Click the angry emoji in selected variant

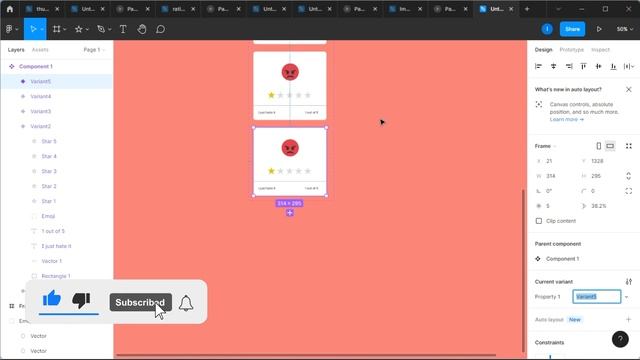290,148
